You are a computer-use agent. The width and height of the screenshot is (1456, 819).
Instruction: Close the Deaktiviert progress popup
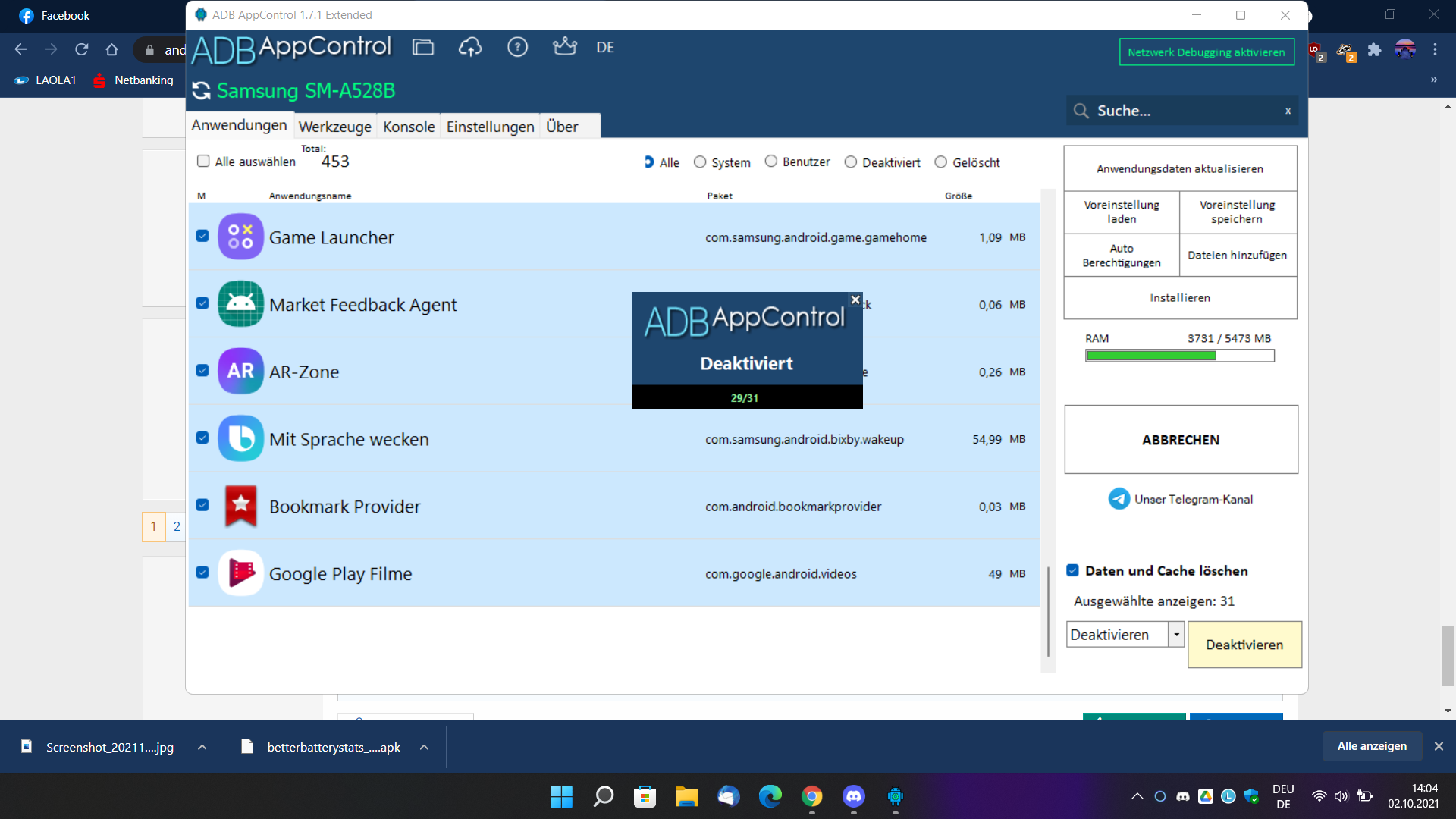click(855, 300)
